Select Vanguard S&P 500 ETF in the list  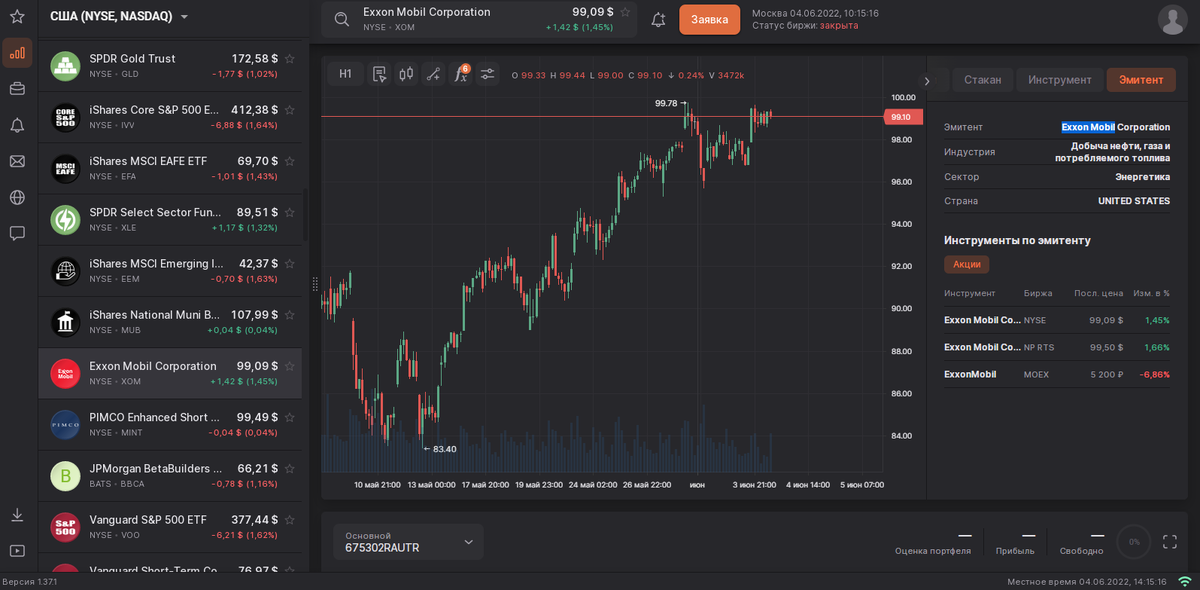tap(170, 527)
